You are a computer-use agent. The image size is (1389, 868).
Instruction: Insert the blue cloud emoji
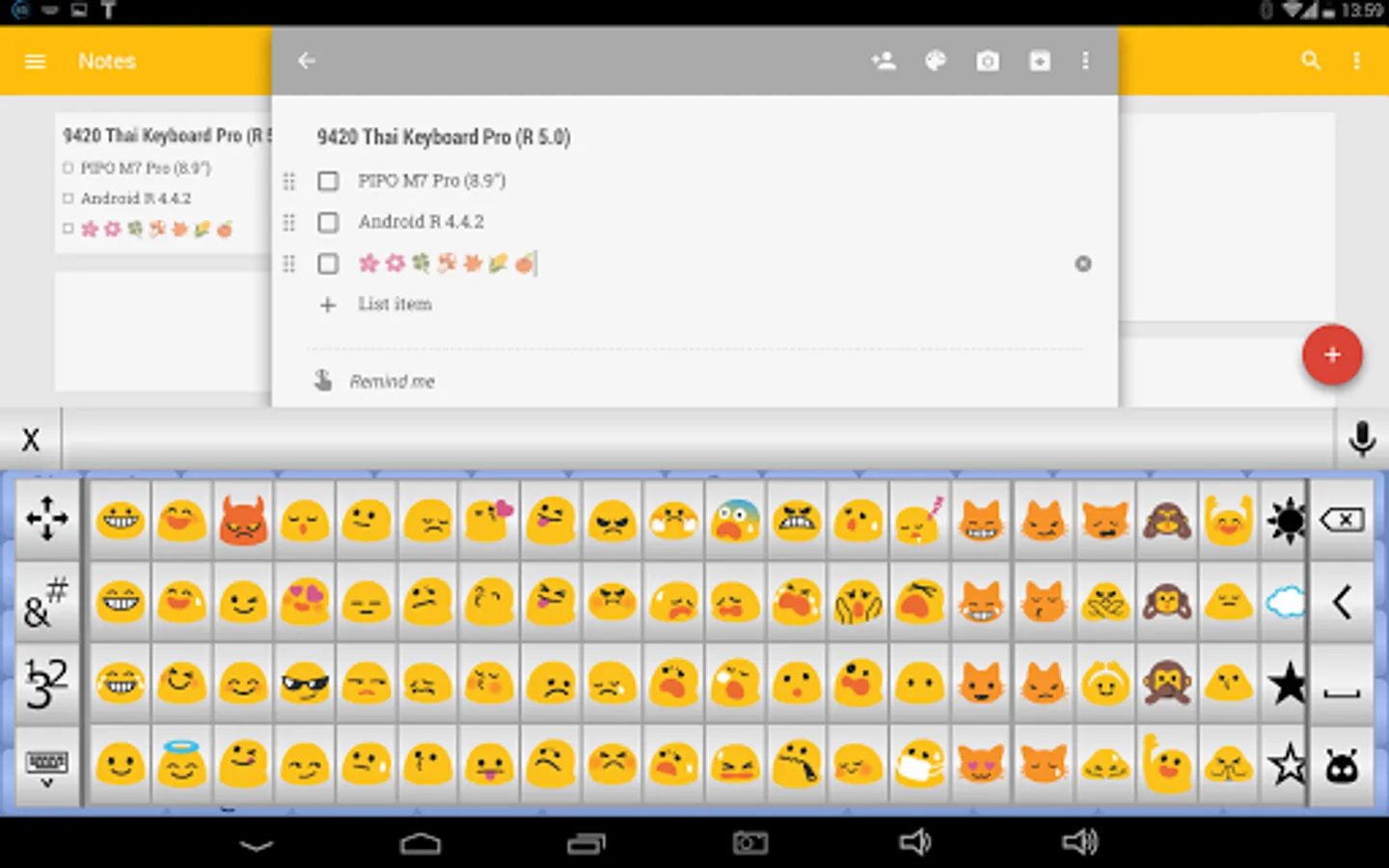click(1286, 603)
